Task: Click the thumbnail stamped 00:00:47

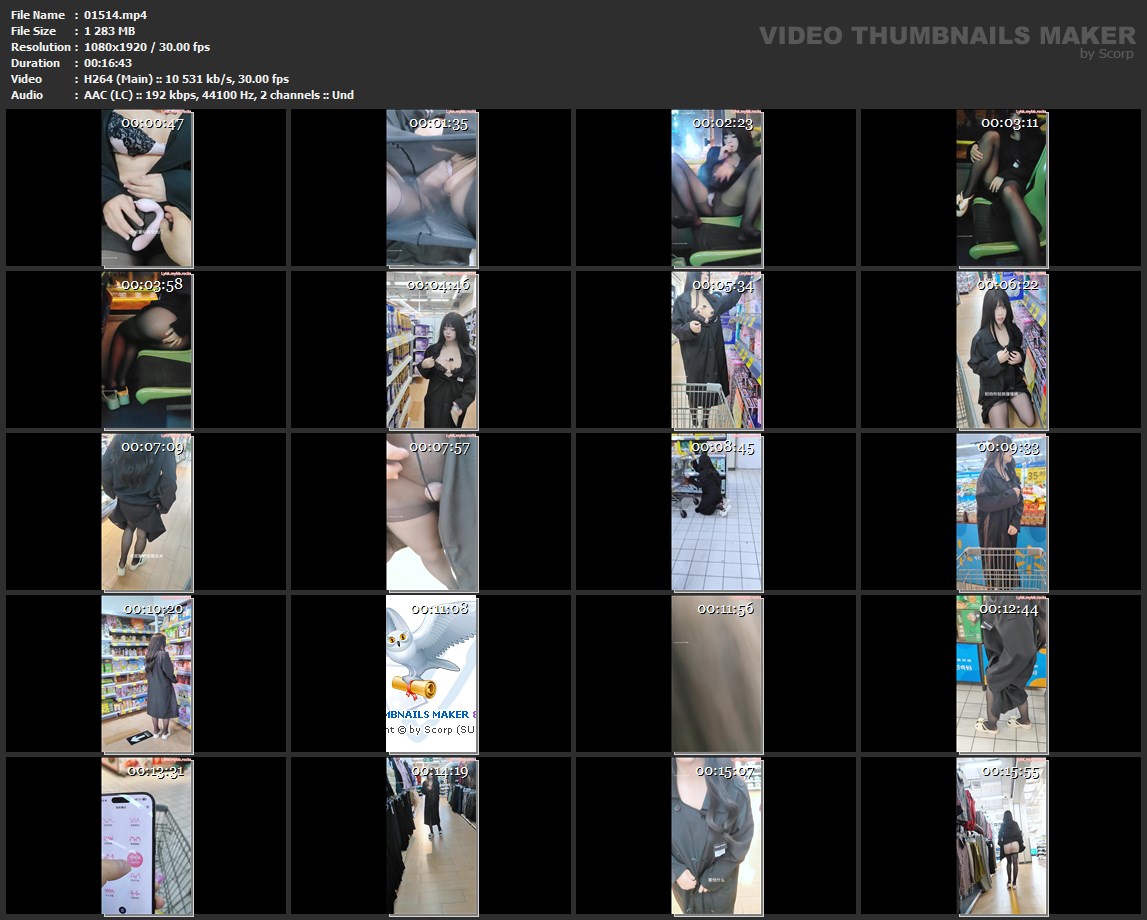Action: [147, 188]
